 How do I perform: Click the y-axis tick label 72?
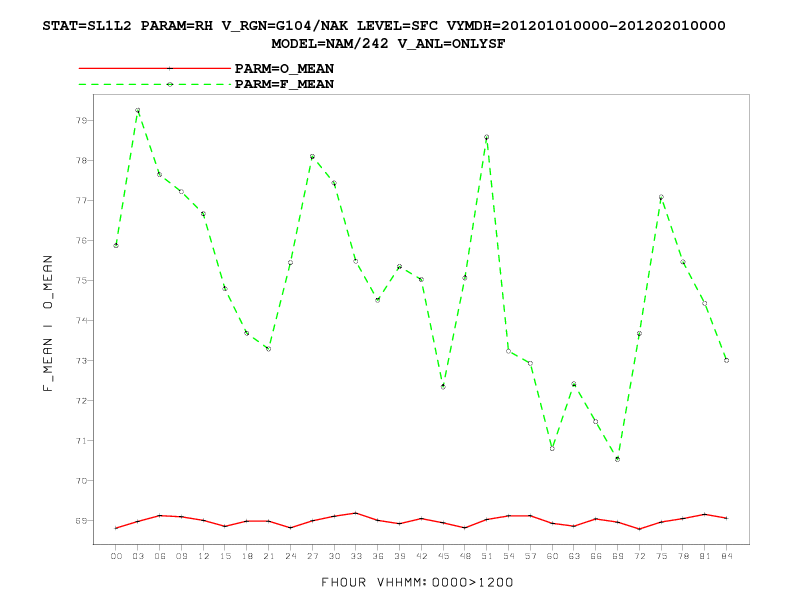[x=81, y=400]
